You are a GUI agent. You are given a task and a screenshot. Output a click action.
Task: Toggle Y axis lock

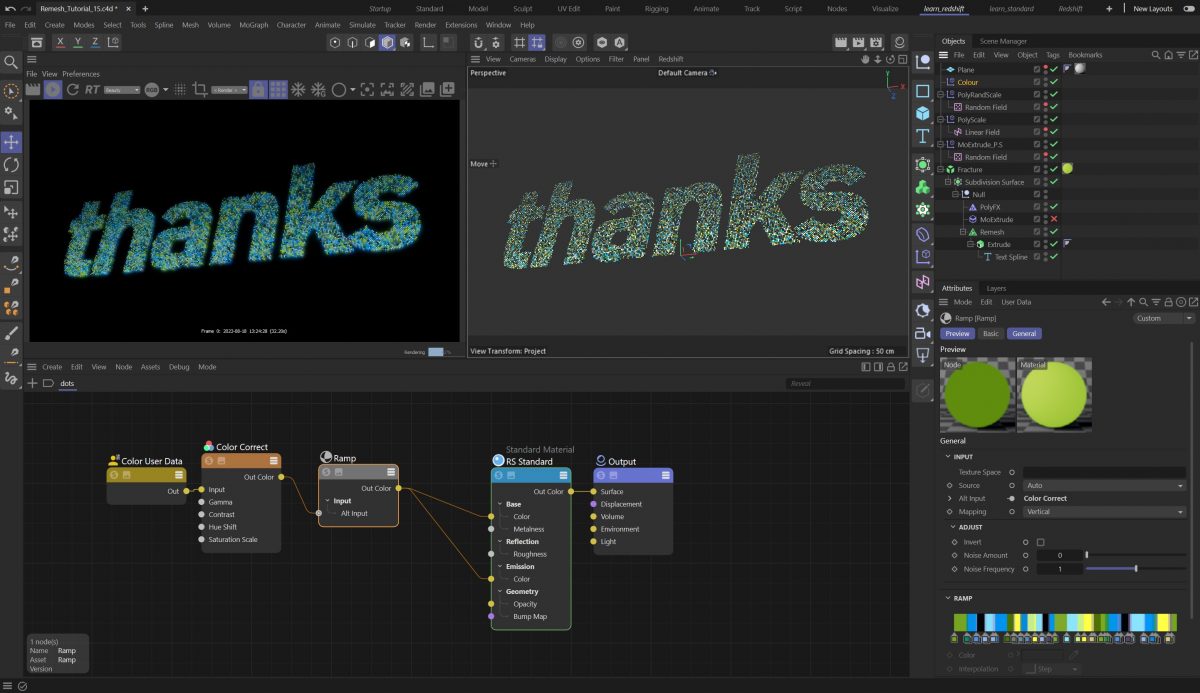(78, 42)
